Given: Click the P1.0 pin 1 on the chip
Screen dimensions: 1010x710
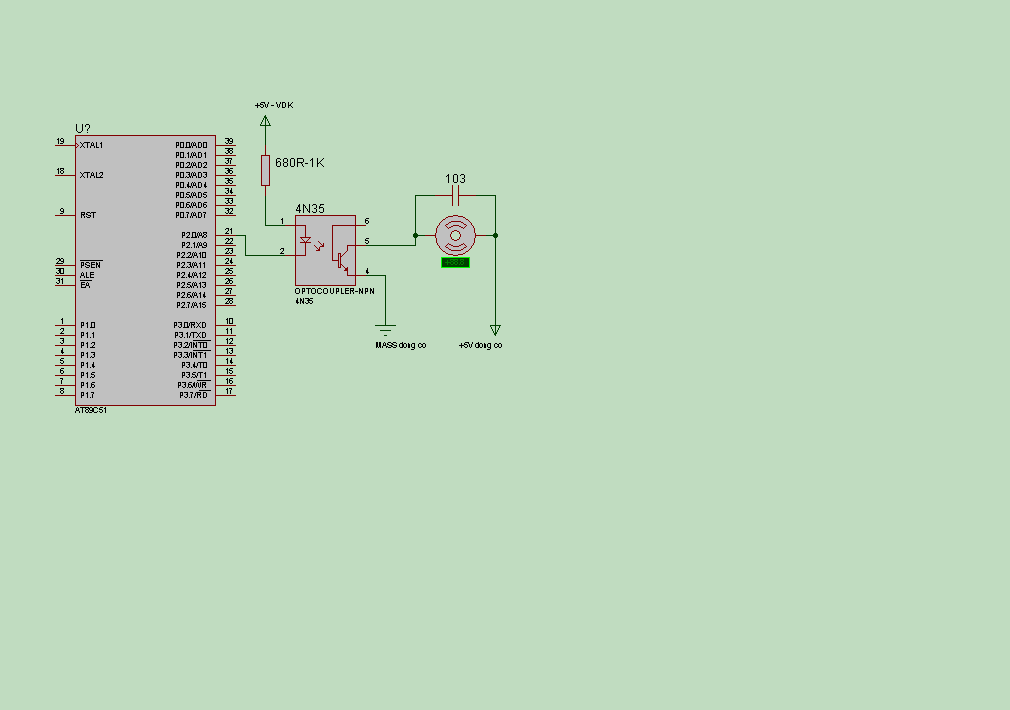Looking at the screenshot, I should tap(65, 325).
